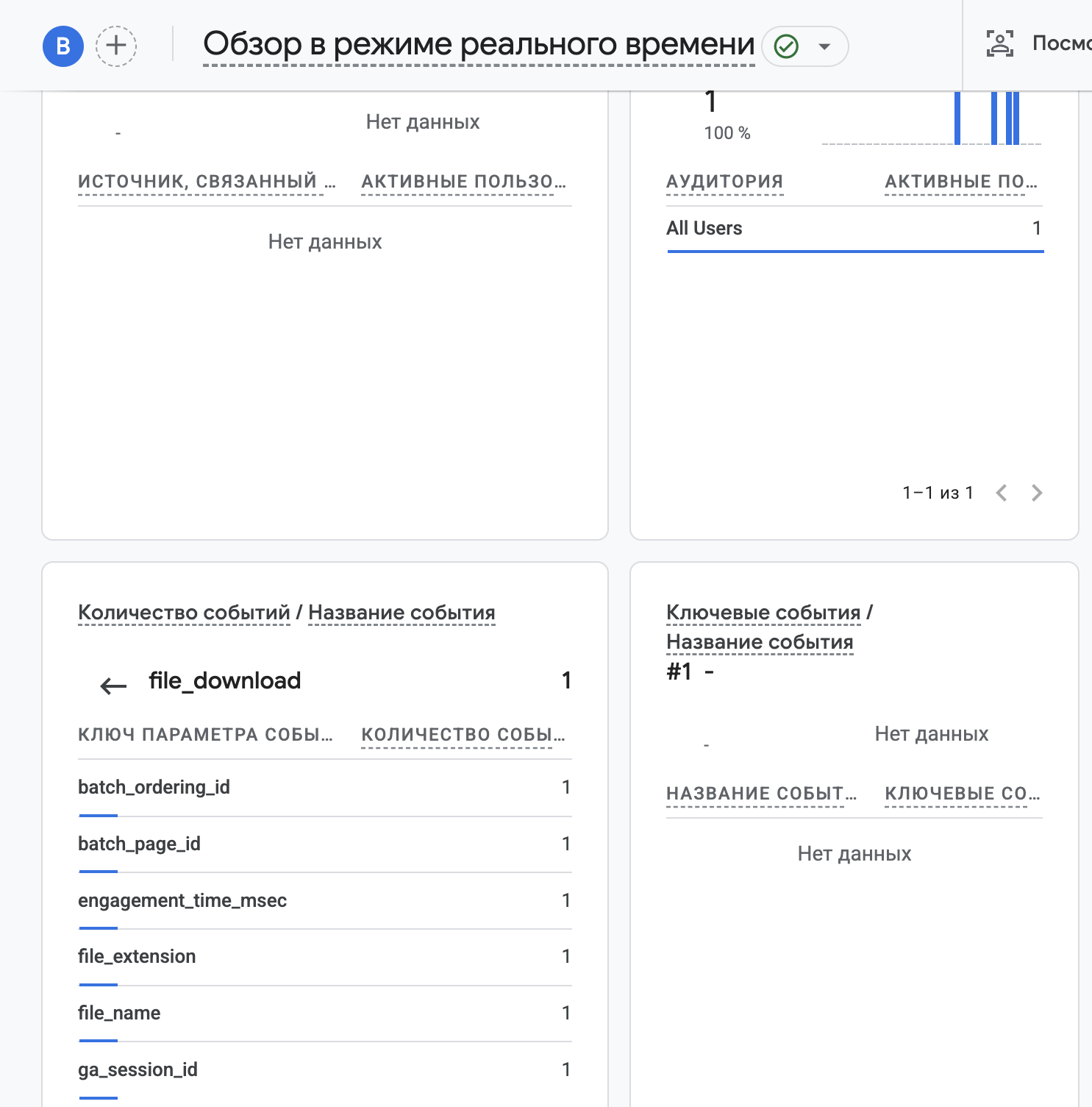Go to previous page of audience table
1092x1107 pixels.
1001,493
